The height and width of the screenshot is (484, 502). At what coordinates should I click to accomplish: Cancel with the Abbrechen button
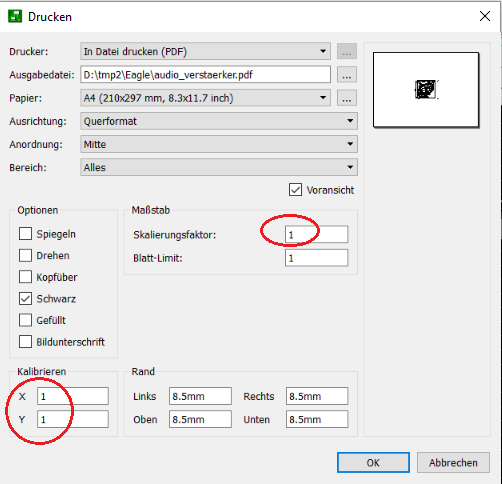(453, 463)
